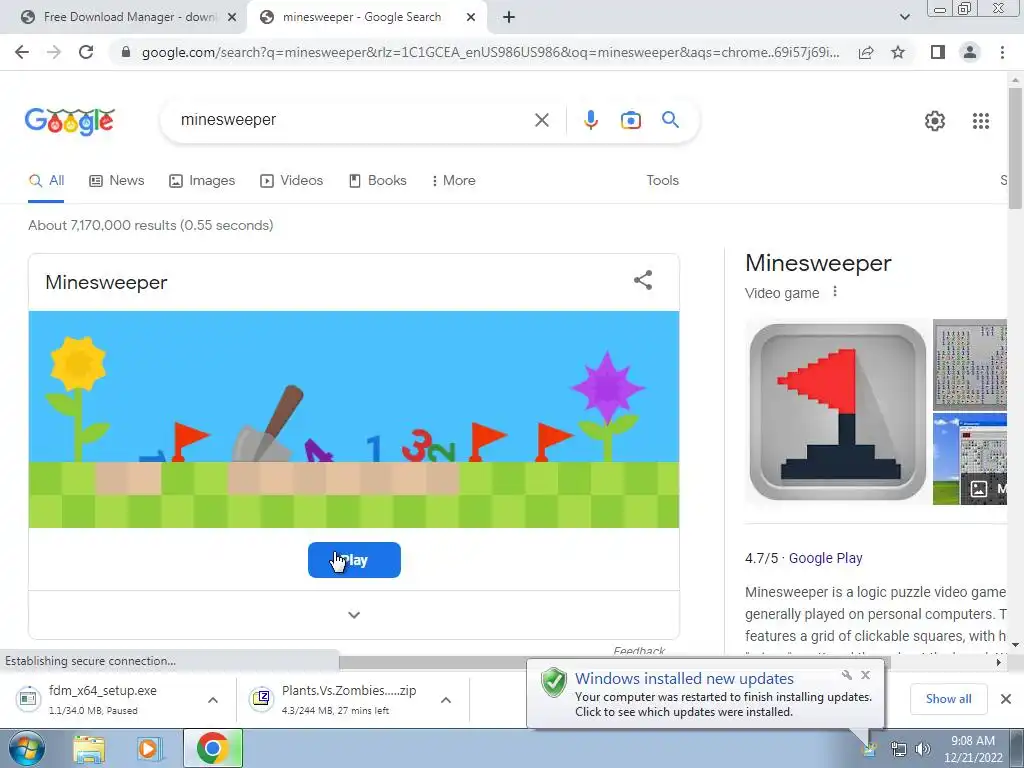Open balloon notification settings wrench
Image resolution: width=1024 pixels, height=768 pixels.
pos(846,675)
